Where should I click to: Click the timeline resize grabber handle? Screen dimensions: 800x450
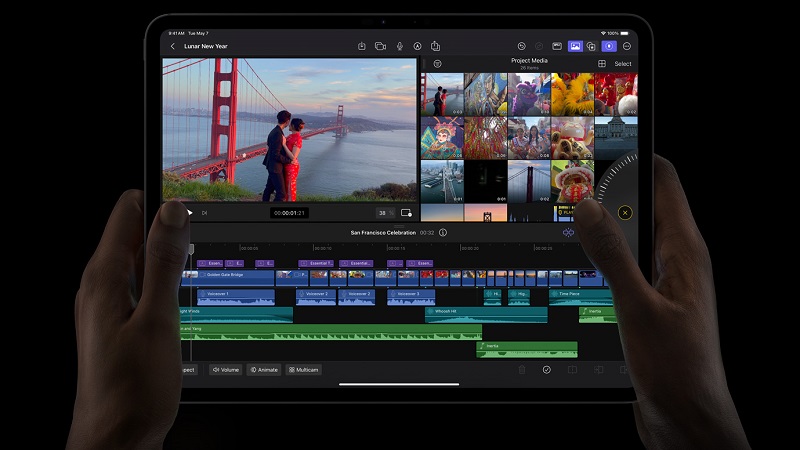[399, 226]
